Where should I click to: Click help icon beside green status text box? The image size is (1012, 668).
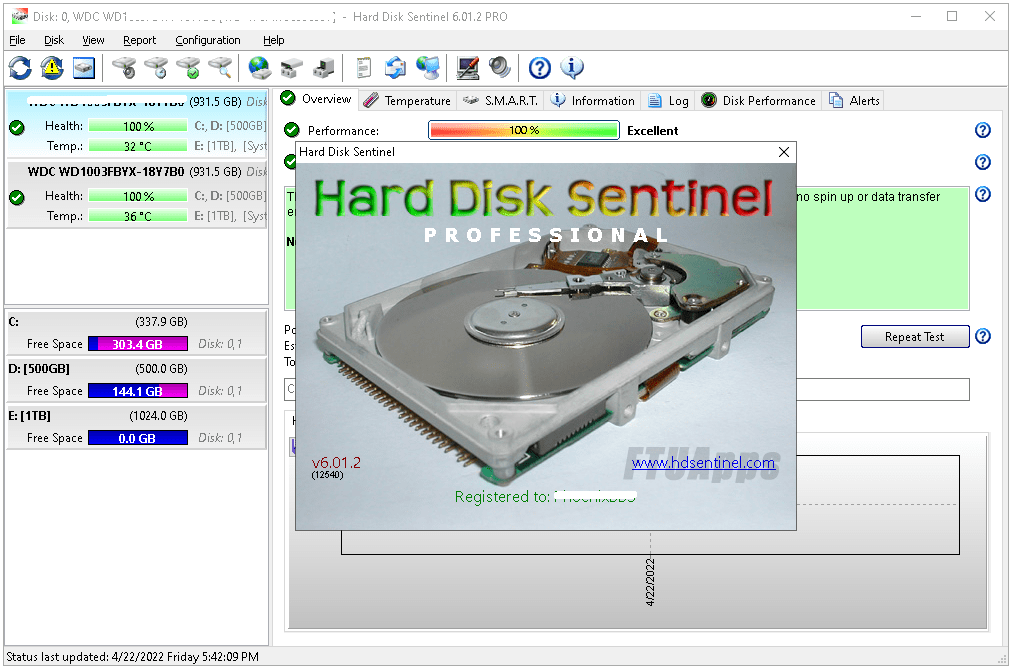(982, 194)
